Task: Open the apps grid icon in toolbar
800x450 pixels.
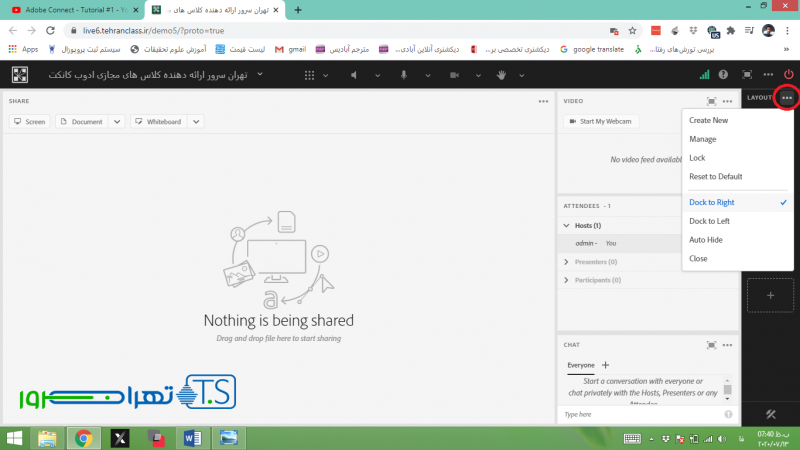Action: click(309, 75)
